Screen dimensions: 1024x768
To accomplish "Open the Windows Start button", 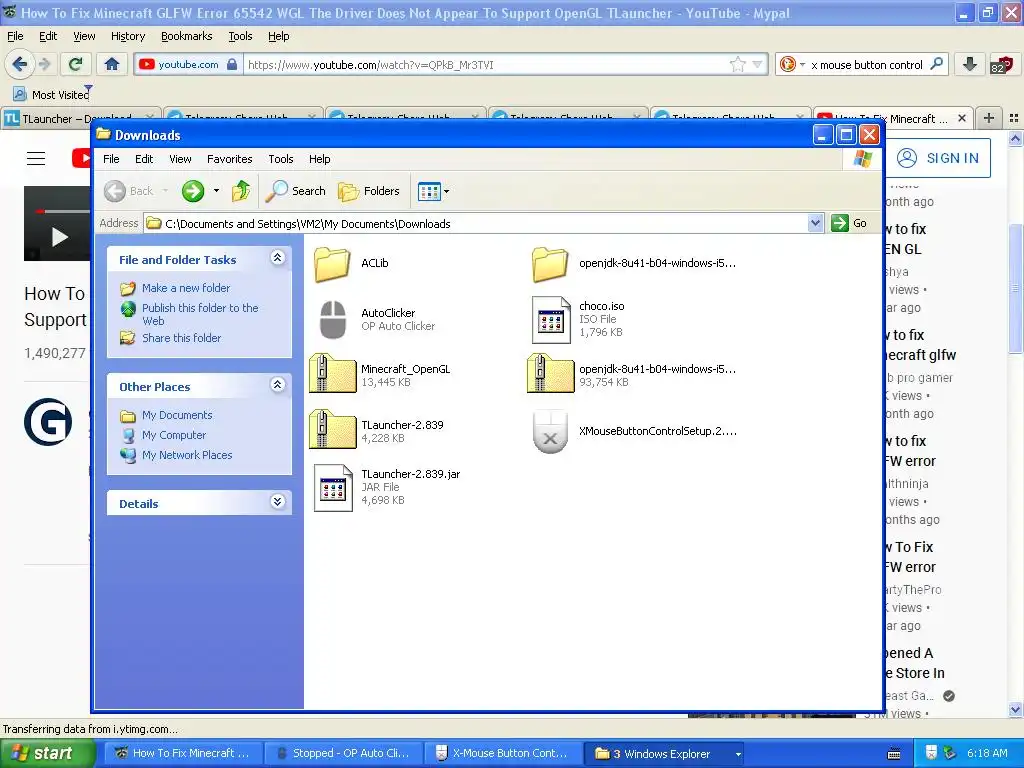I will (47, 754).
